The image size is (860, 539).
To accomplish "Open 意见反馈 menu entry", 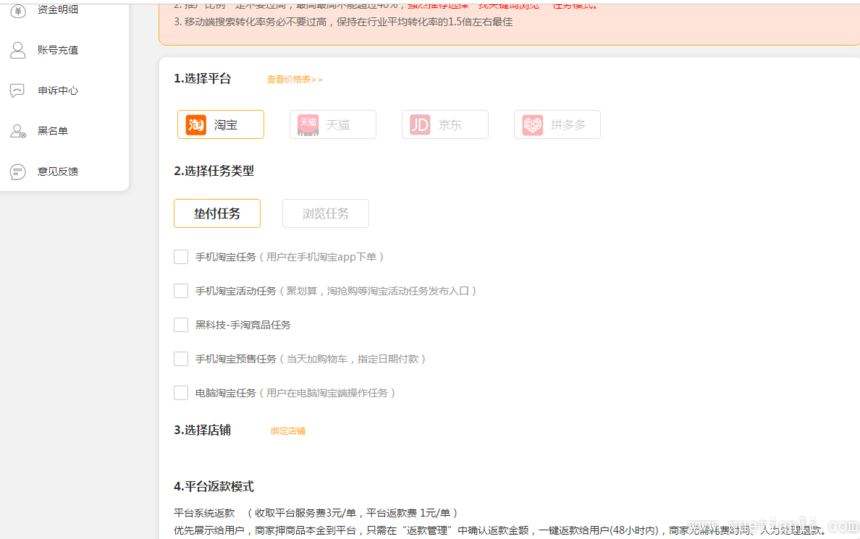I will coord(58,172).
